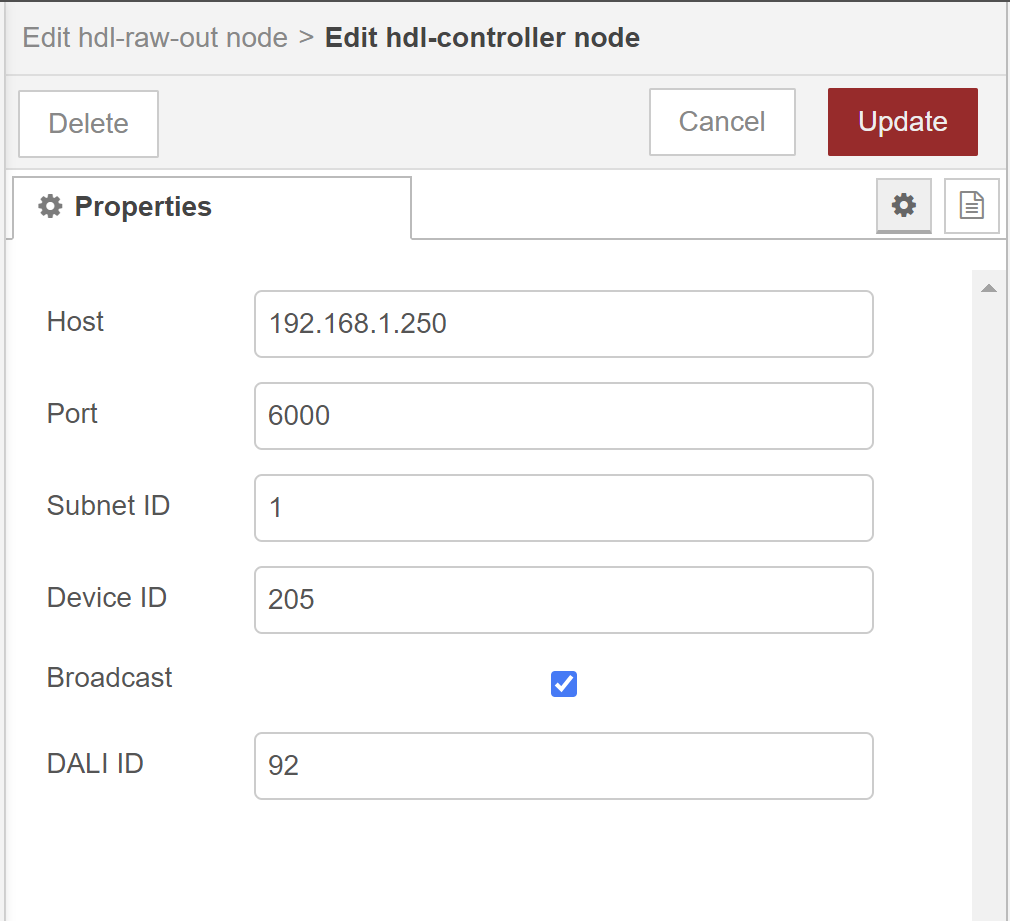Click the Delete button
1010x921 pixels.
pyautogui.click(x=88, y=123)
